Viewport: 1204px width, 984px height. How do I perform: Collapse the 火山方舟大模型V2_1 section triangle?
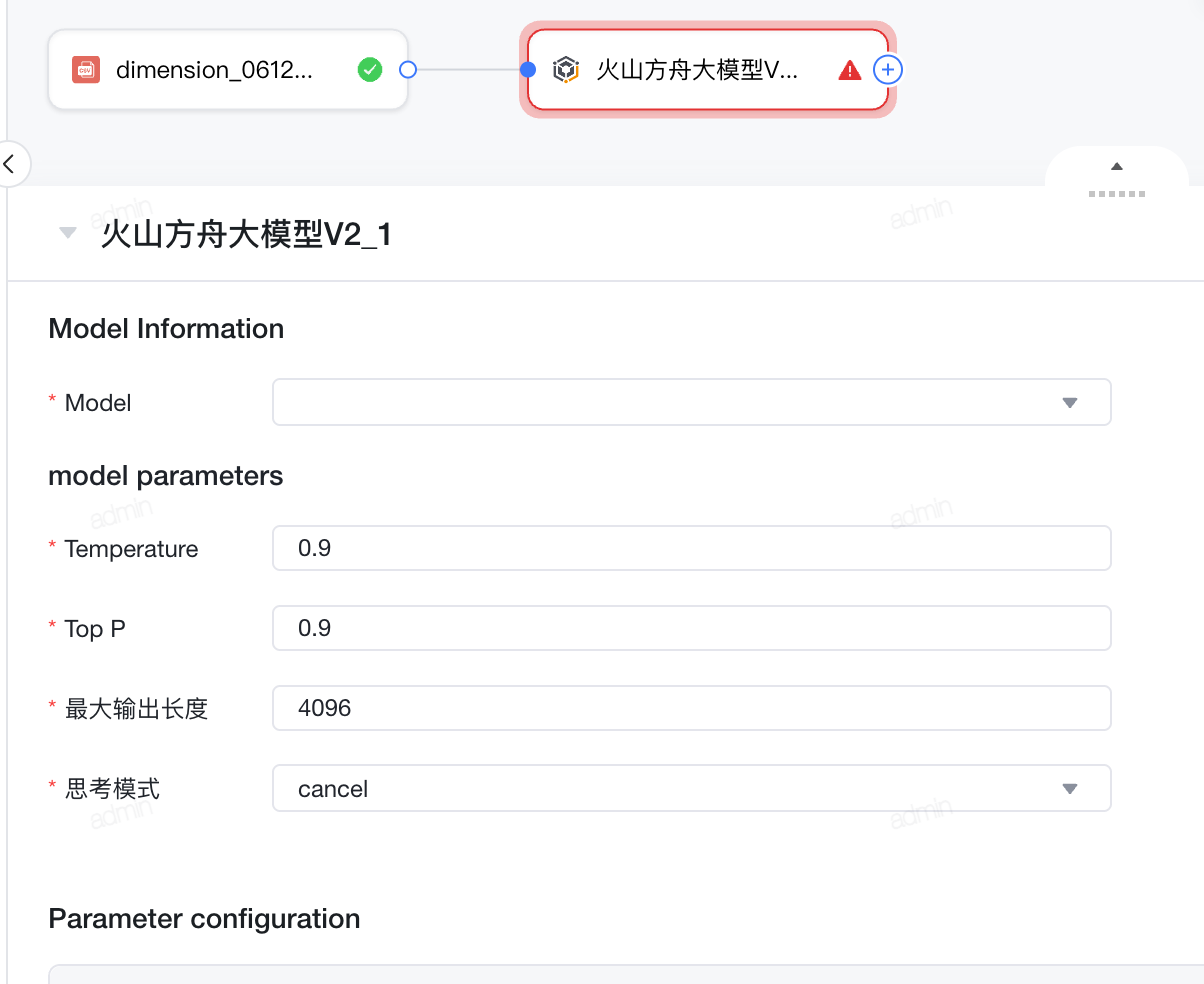pyautogui.click(x=68, y=234)
